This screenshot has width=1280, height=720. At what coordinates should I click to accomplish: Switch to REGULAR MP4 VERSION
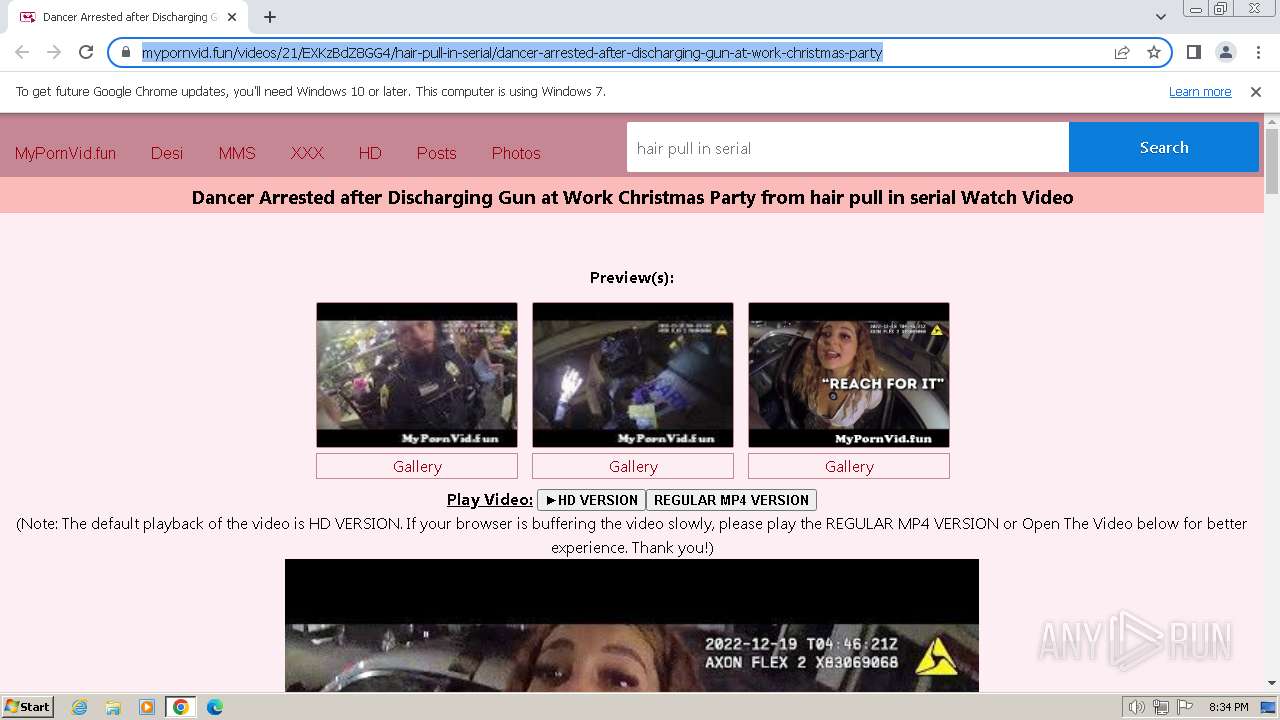731,500
